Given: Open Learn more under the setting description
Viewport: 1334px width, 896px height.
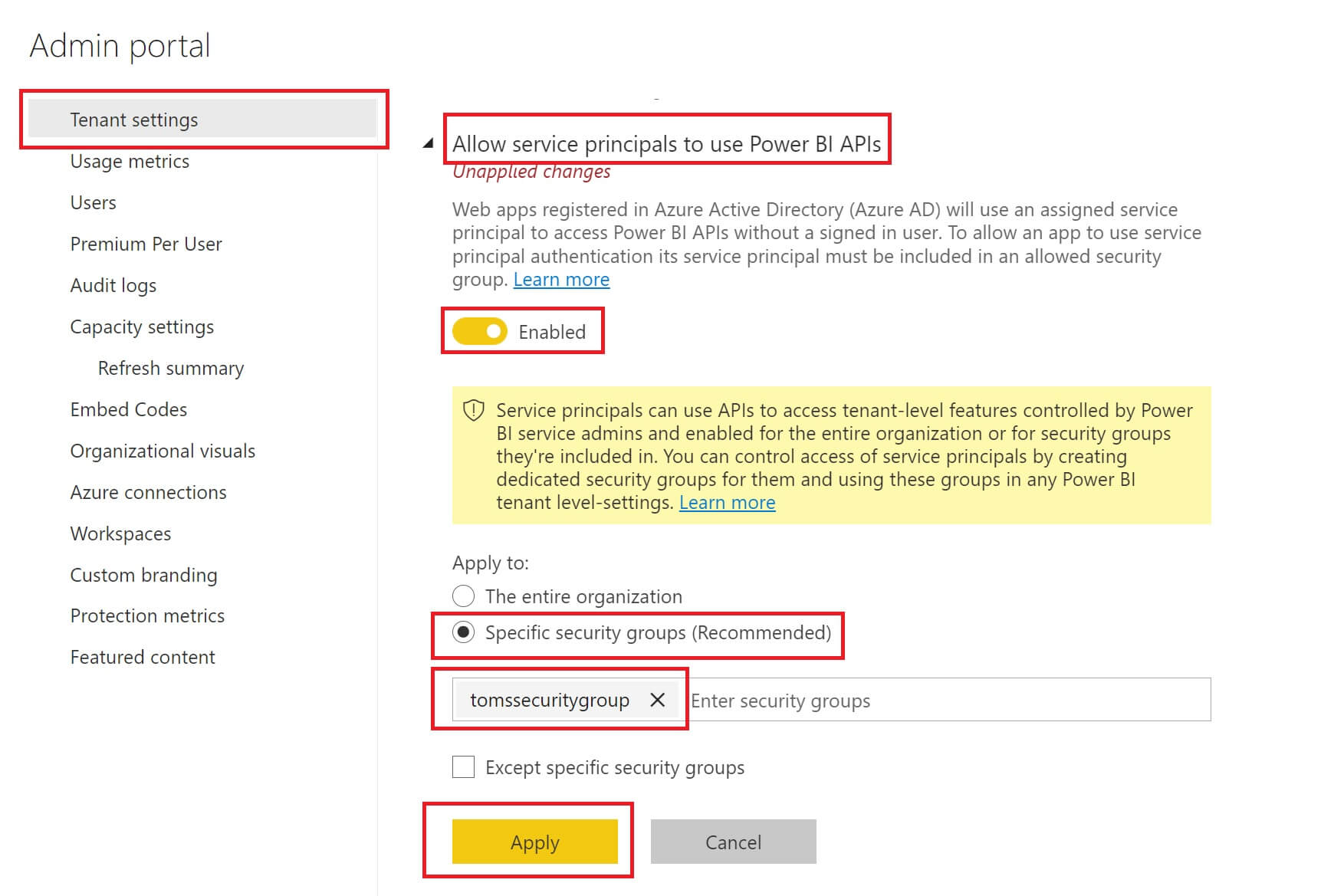Looking at the screenshot, I should 561,279.
